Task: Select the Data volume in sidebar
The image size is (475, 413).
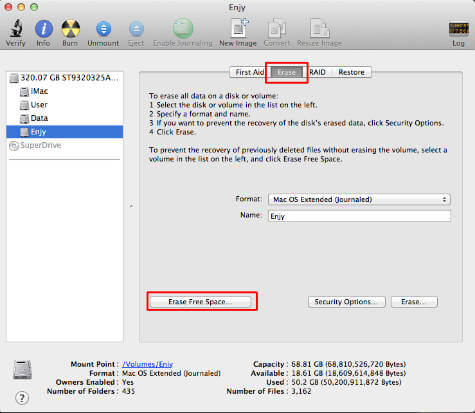Action: tap(65, 118)
